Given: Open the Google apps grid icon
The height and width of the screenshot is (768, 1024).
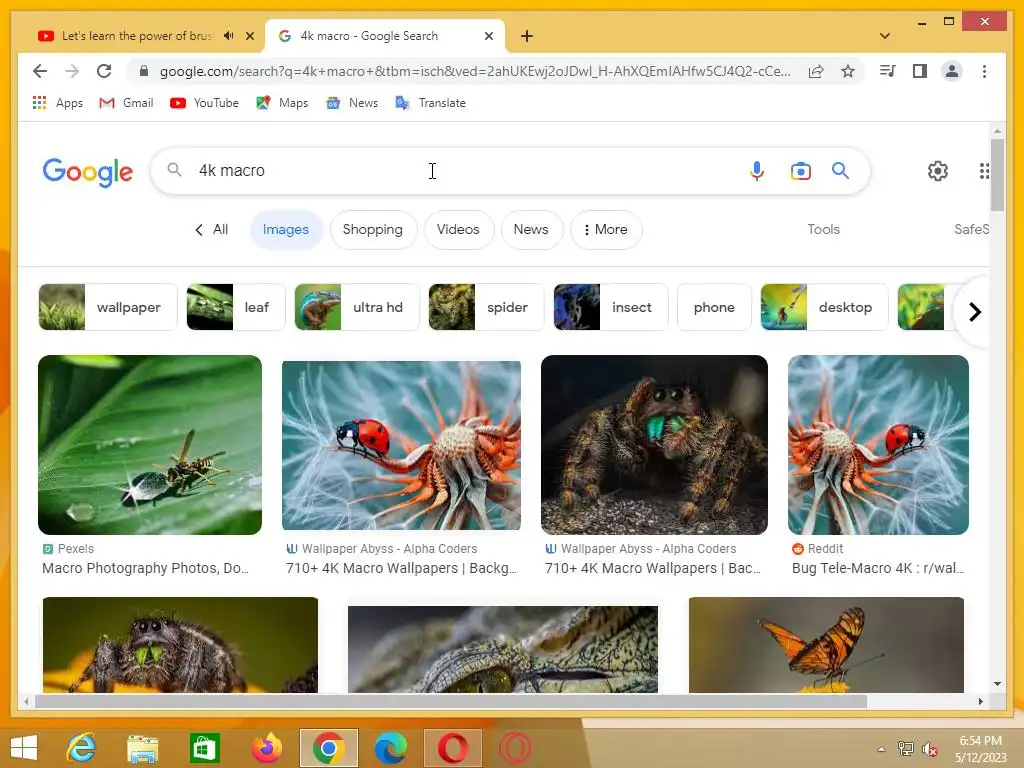Looking at the screenshot, I should [984, 171].
